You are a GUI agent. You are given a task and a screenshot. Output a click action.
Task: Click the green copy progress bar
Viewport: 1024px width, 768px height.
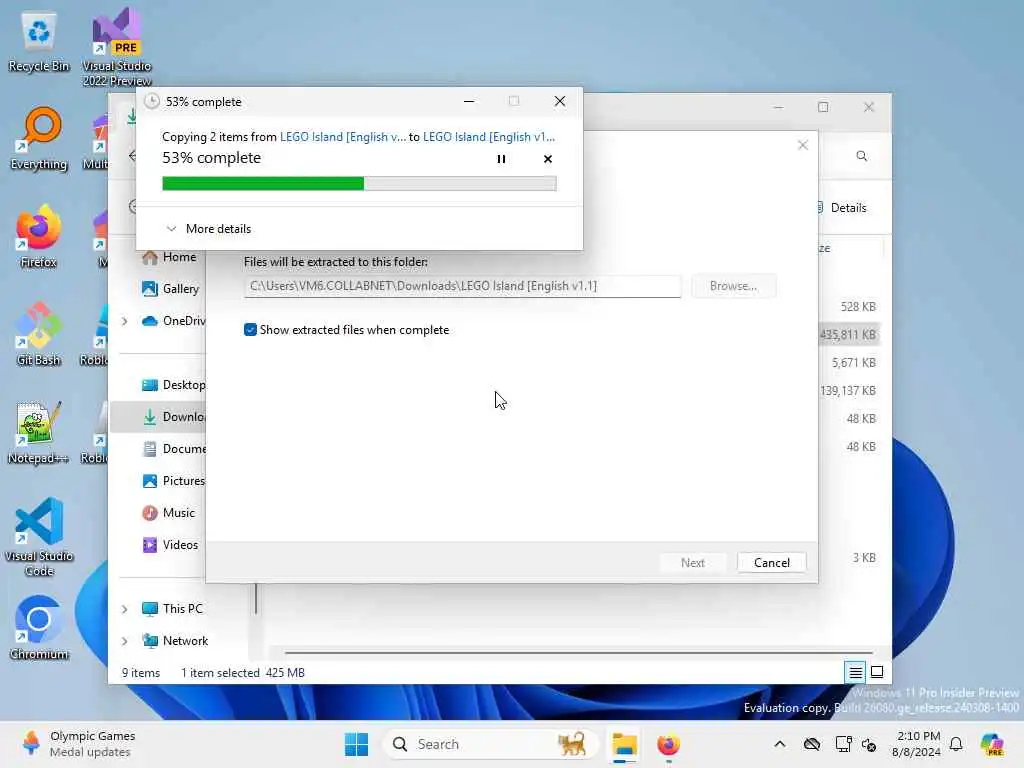[x=359, y=184]
